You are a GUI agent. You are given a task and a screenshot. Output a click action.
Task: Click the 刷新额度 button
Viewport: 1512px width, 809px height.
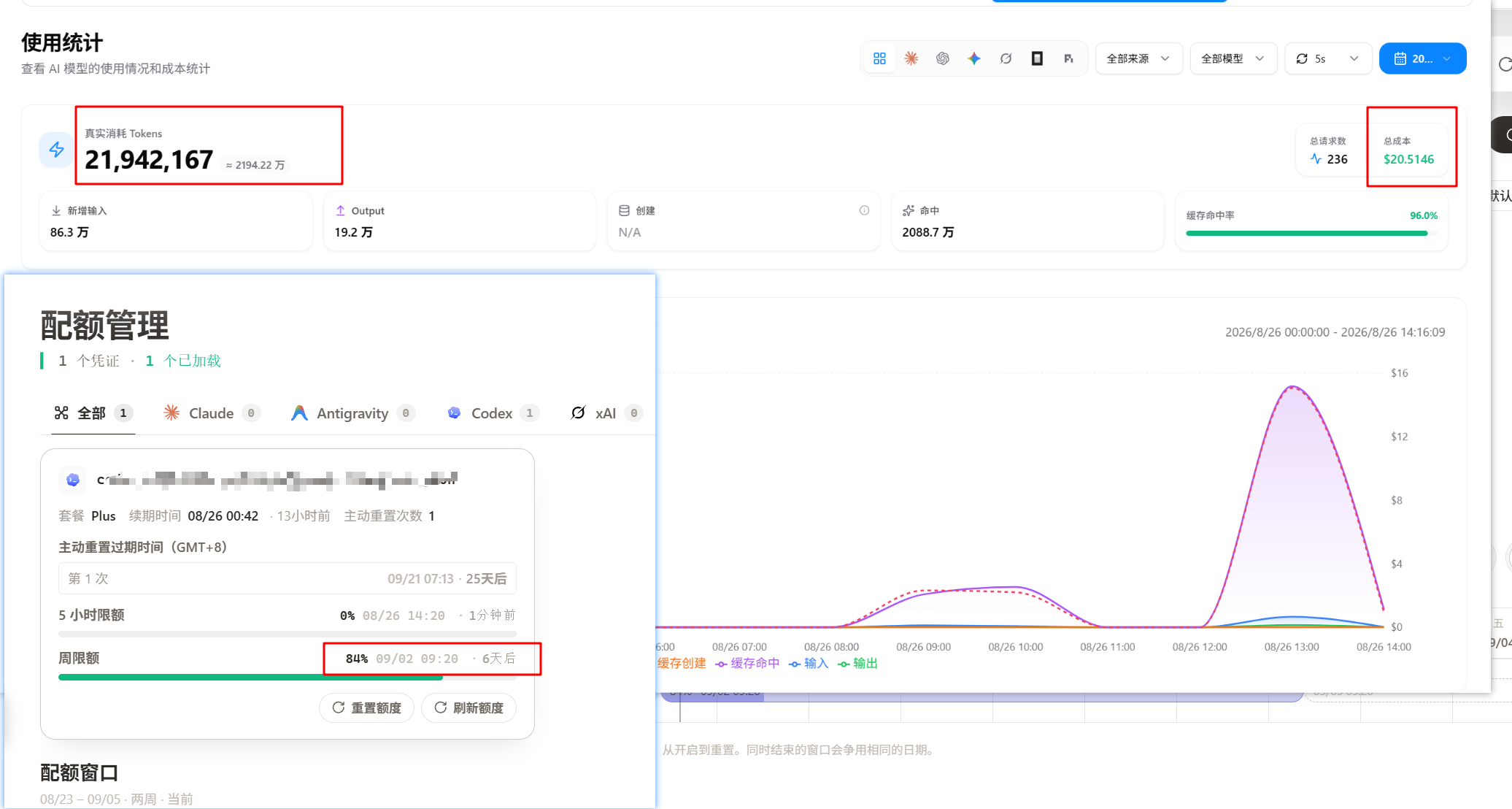[x=468, y=708]
